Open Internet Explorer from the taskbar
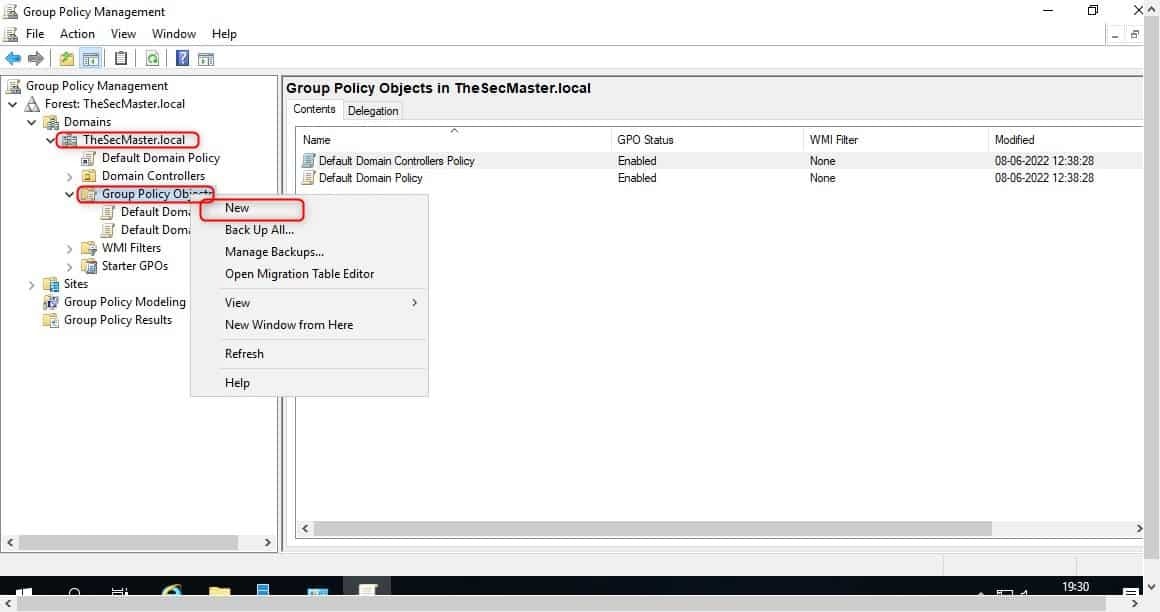Screen dimensions: 1160x612 (172, 591)
